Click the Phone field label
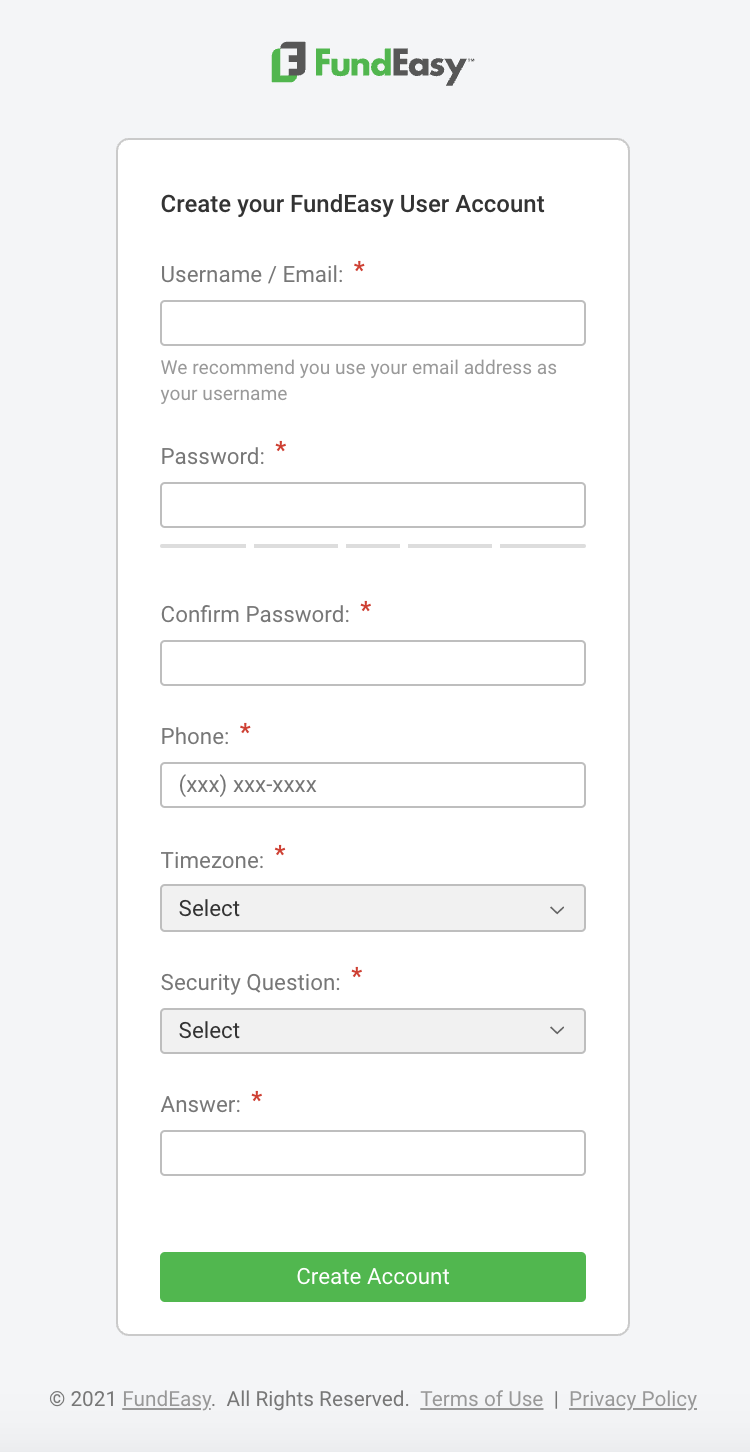 click(195, 736)
